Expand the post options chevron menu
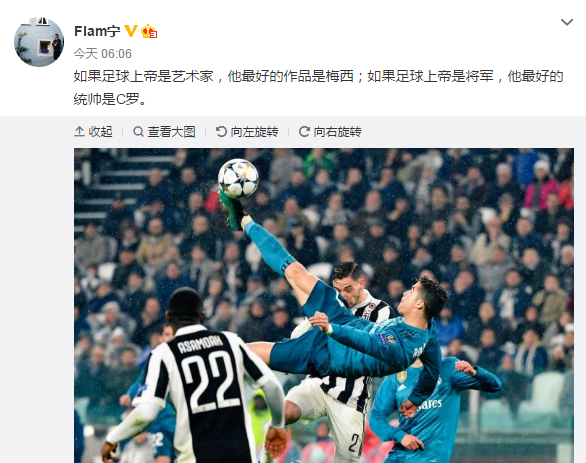Screen dimensions: 586x463 point(567,22)
